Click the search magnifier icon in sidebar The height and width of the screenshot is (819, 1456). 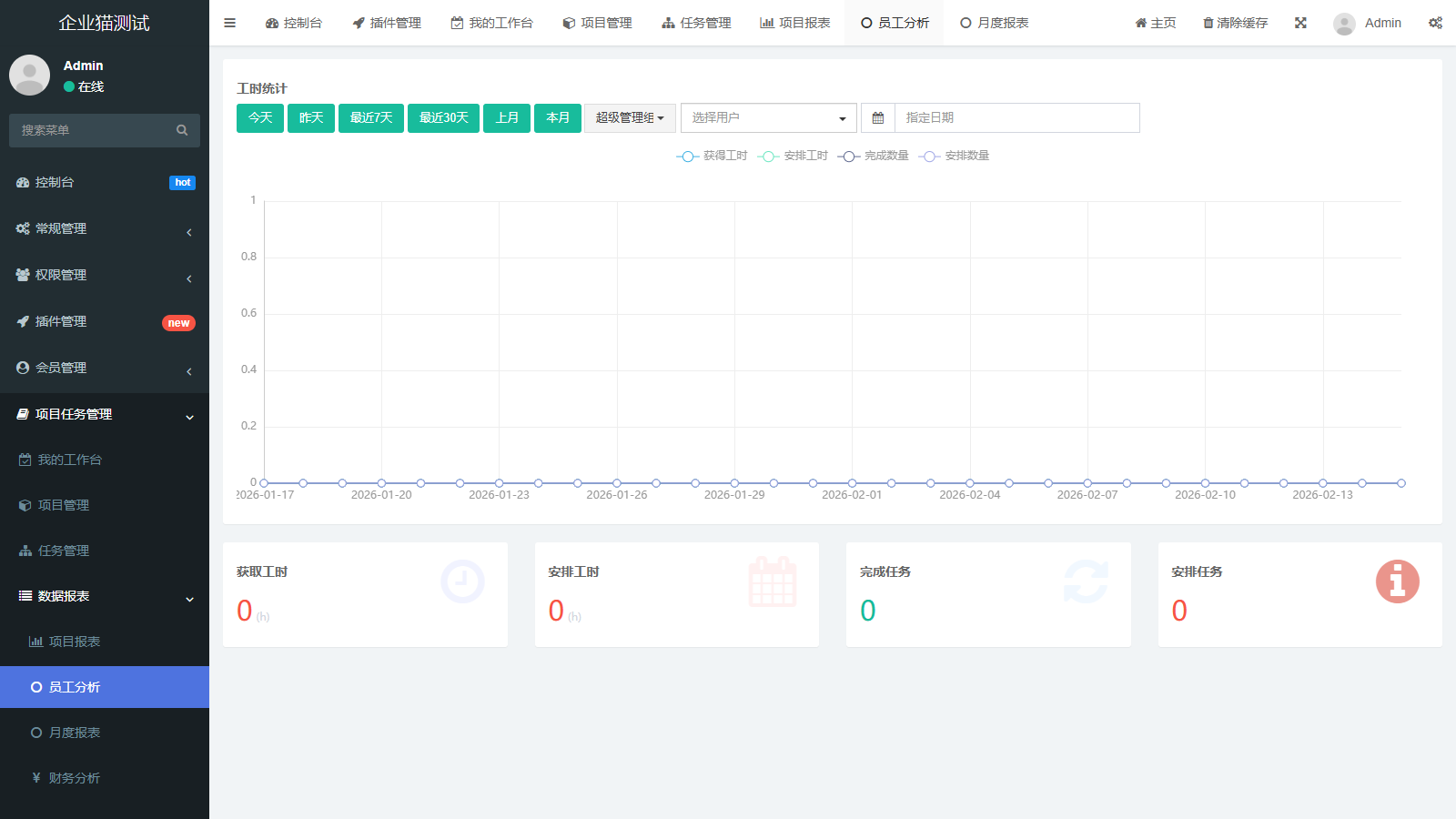tap(182, 130)
